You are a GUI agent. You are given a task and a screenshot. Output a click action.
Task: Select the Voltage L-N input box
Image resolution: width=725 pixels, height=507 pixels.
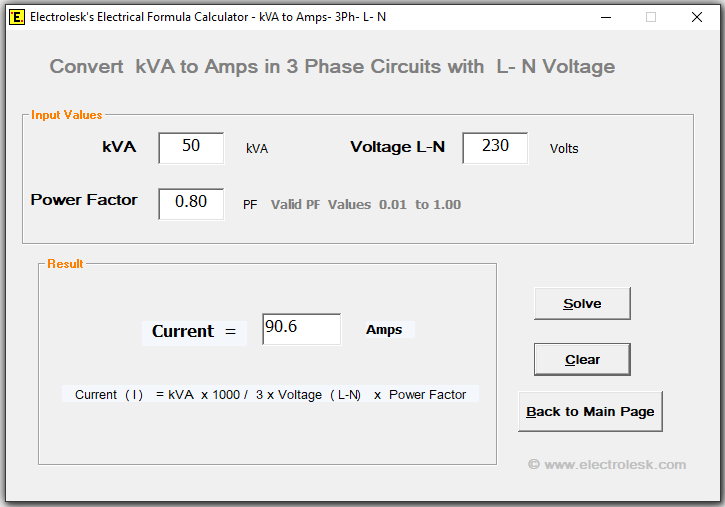495,147
